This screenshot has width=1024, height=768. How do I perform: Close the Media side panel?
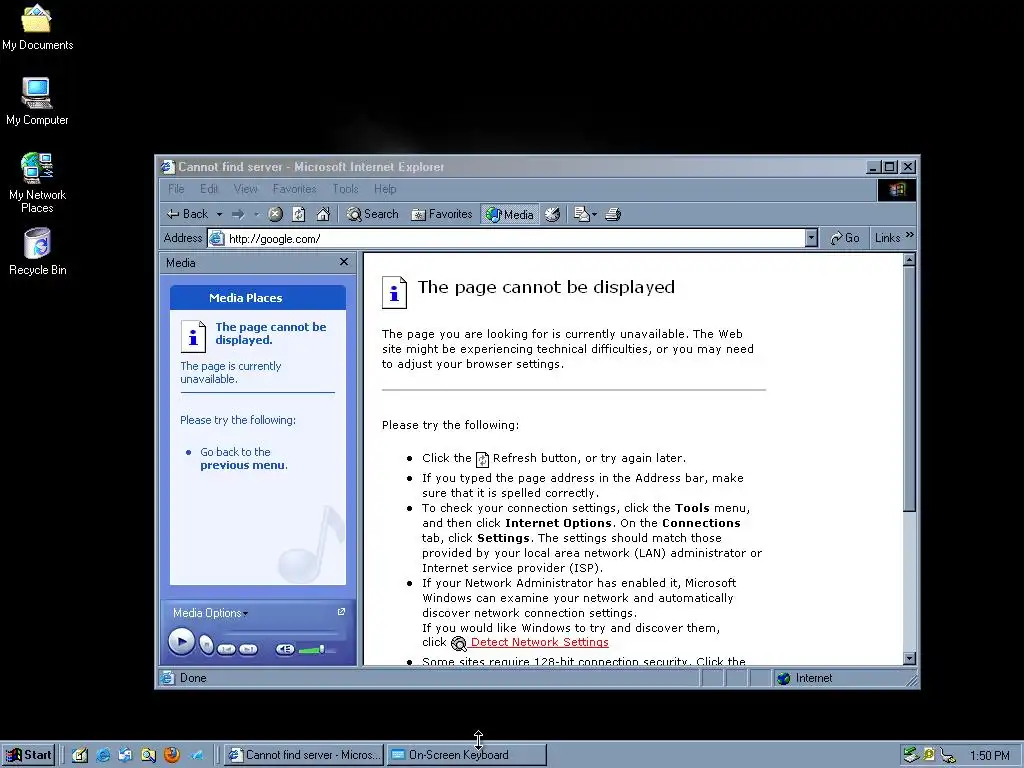tap(344, 262)
